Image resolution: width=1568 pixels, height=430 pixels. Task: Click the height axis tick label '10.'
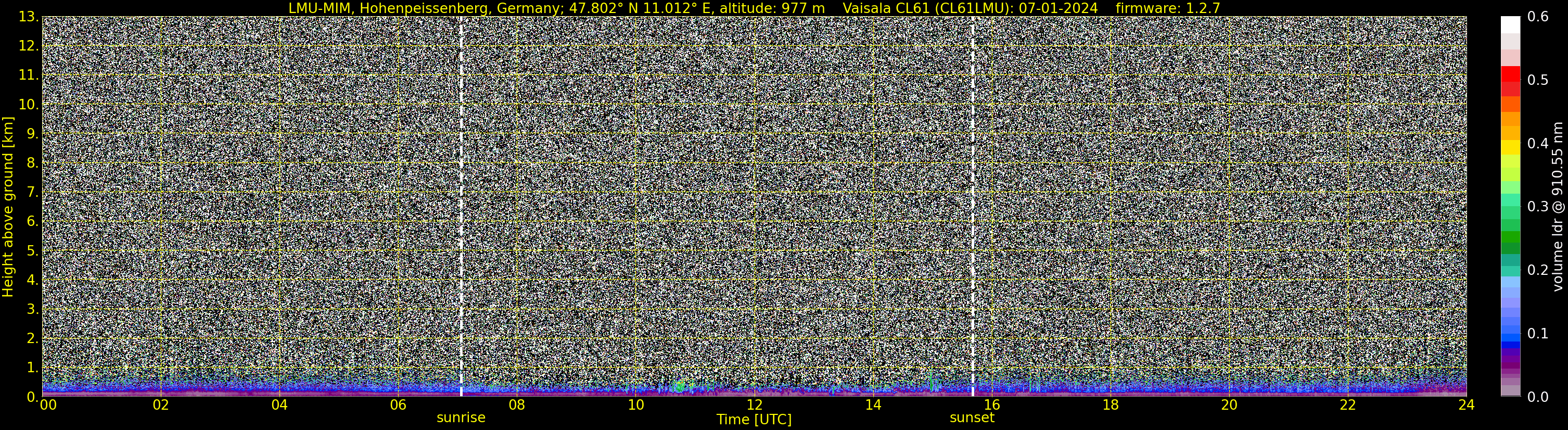pyautogui.click(x=29, y=104)
